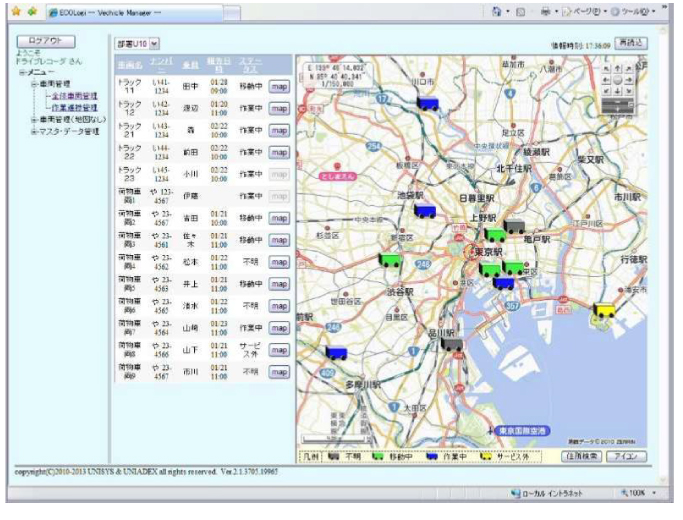
Task: Select the ECOLogi Vehicle Manager browser tab
Action: pyautogui.click(x=135, y=13)
